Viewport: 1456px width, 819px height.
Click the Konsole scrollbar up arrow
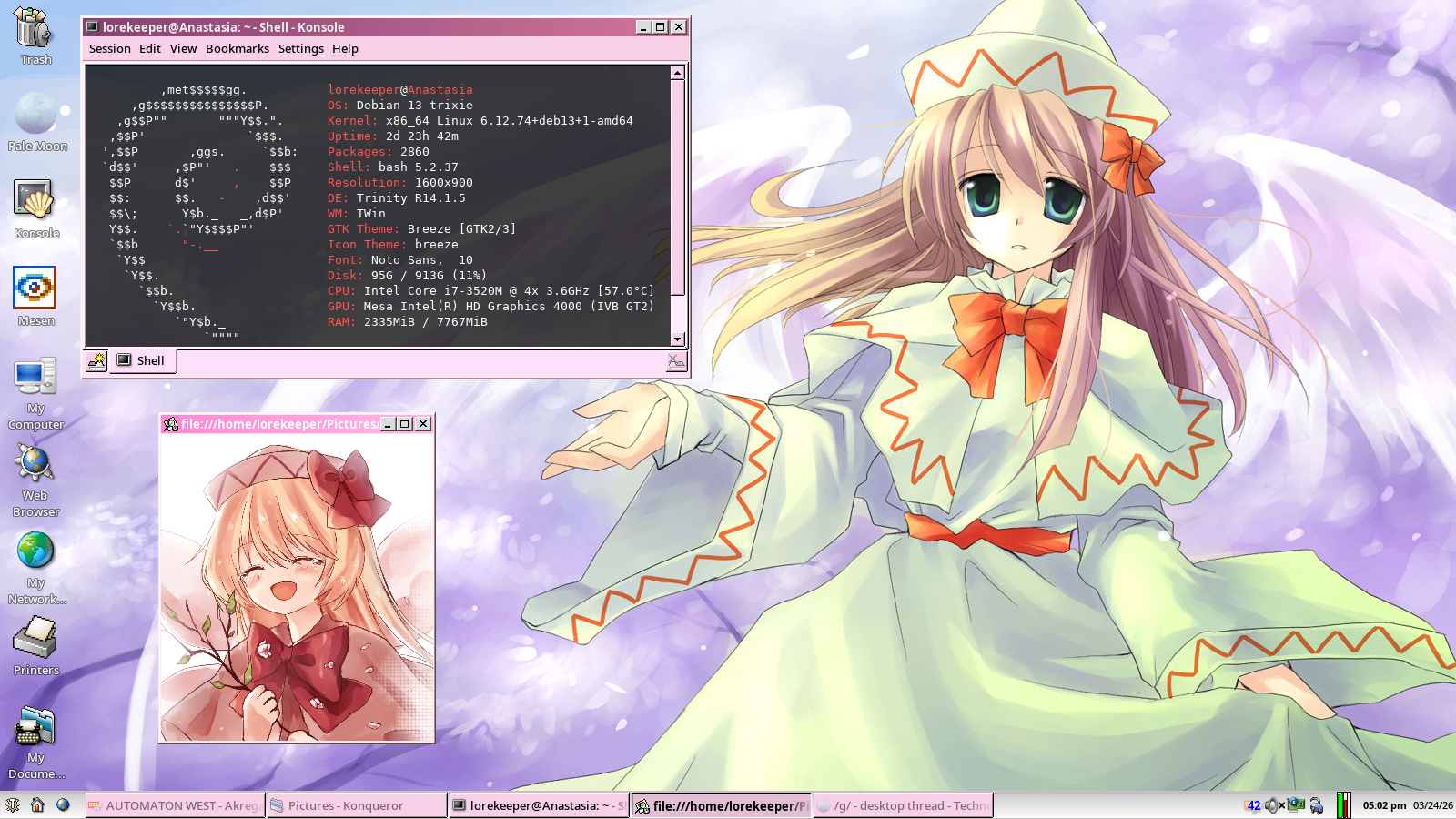coord(677,73)
